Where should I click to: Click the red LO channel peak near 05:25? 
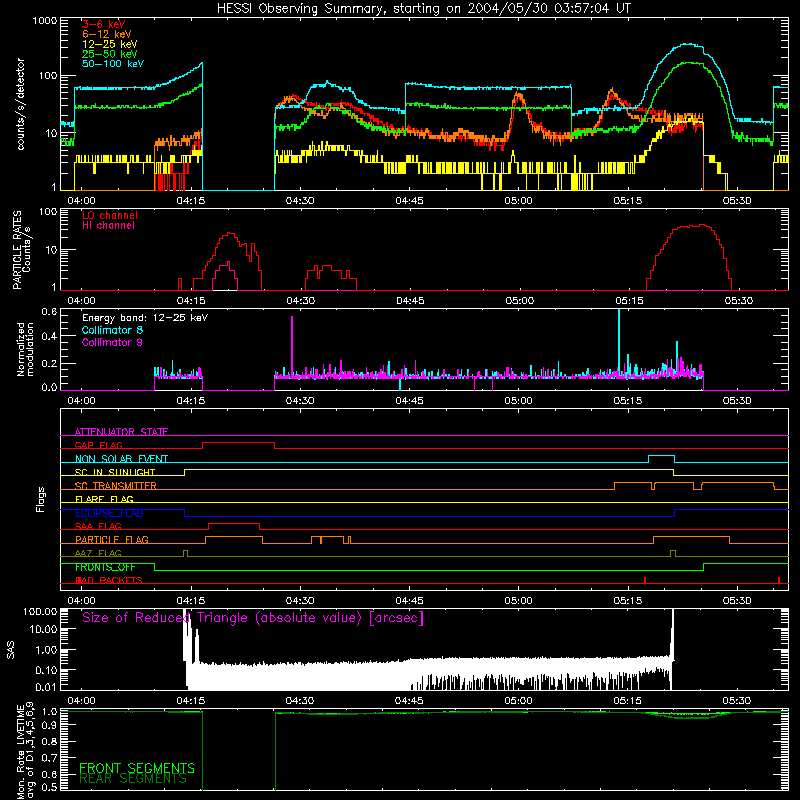(703, 225)
